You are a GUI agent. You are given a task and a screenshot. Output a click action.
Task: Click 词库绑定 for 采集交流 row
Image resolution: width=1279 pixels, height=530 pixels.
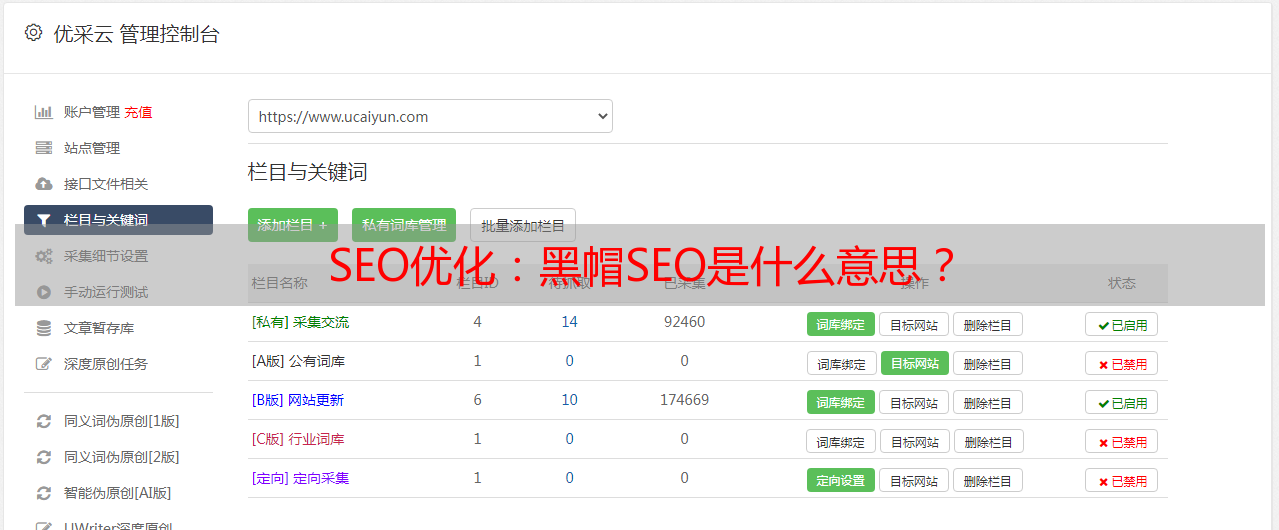(x=841, y=324)
